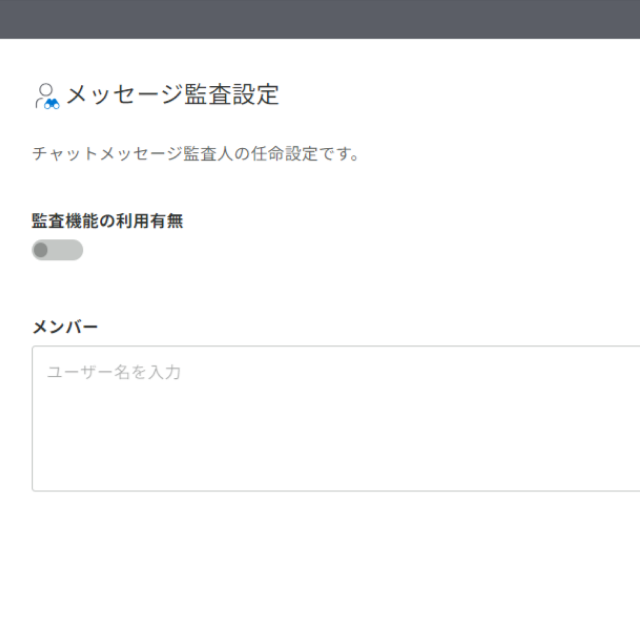Image resolution: width=640 pixels, height=640 pixels.
Task: Click the ユーザー名を入力 placeholder text
Action: (x=114, y=372)
